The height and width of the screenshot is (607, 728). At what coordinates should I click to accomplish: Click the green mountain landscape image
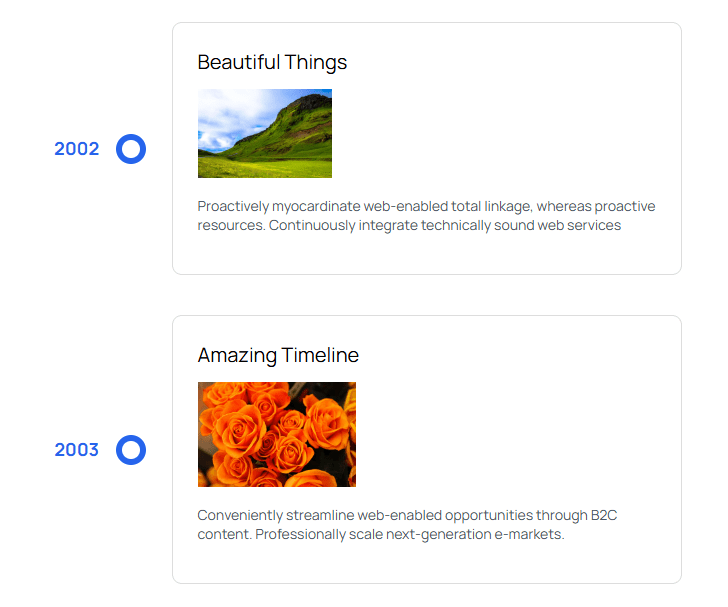tap(265, 133)
